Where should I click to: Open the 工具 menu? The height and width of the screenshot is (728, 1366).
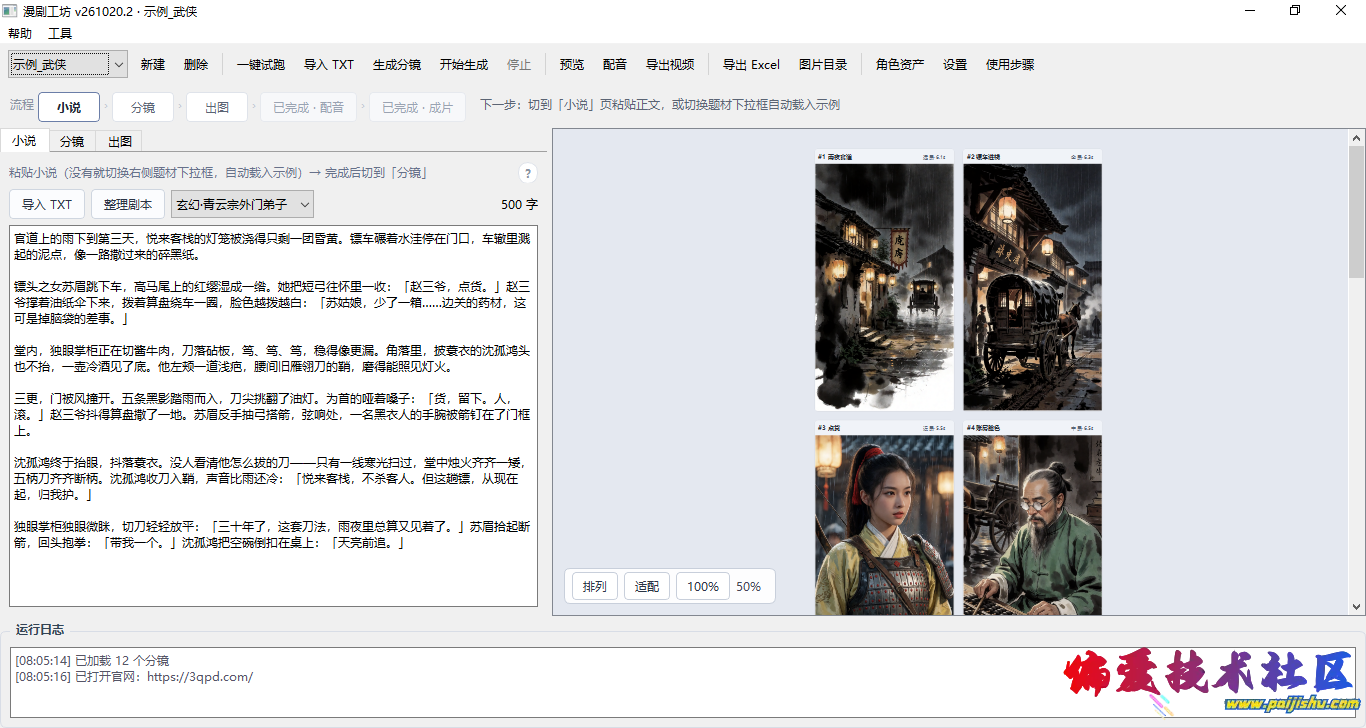60,33
